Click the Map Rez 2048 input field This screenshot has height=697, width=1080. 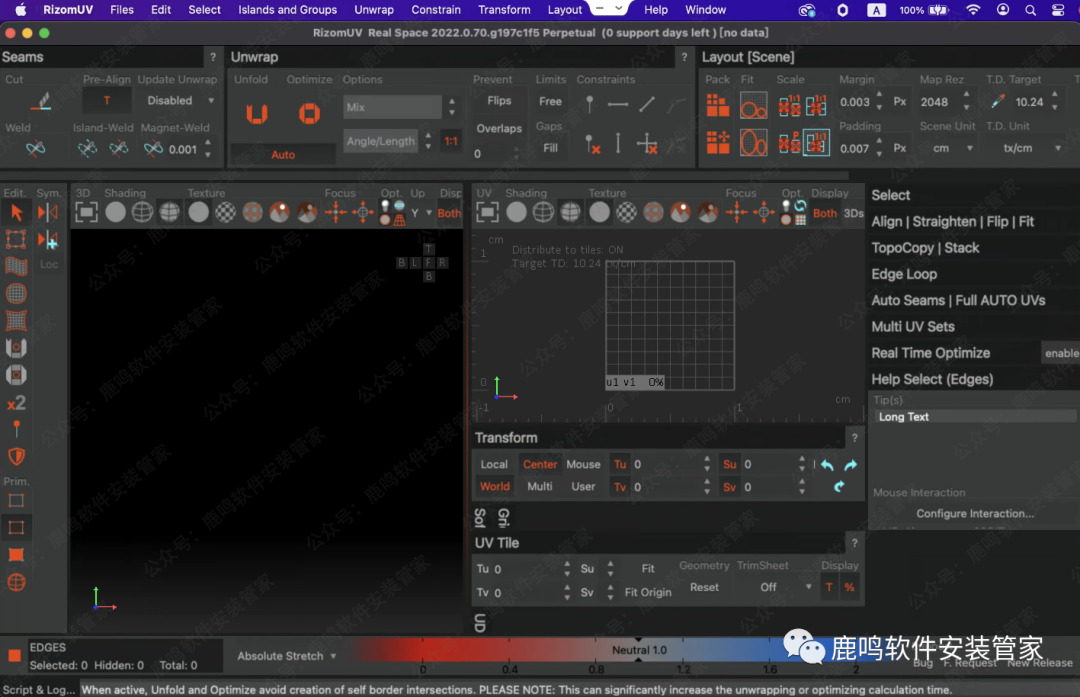[935, 102]
